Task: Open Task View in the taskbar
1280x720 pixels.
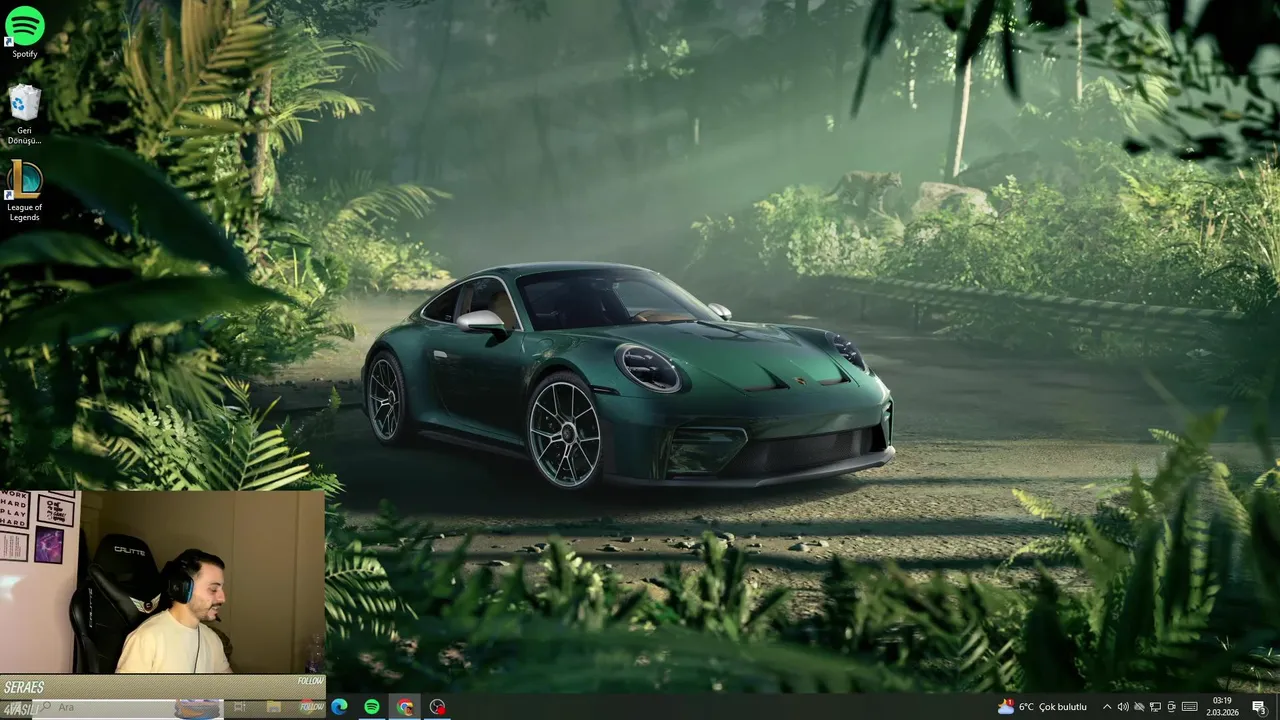Action: (x=240, y=707)
